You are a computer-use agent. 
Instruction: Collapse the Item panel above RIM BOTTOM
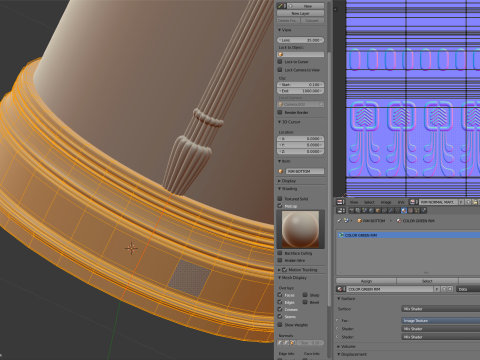(x=279, y=161)
